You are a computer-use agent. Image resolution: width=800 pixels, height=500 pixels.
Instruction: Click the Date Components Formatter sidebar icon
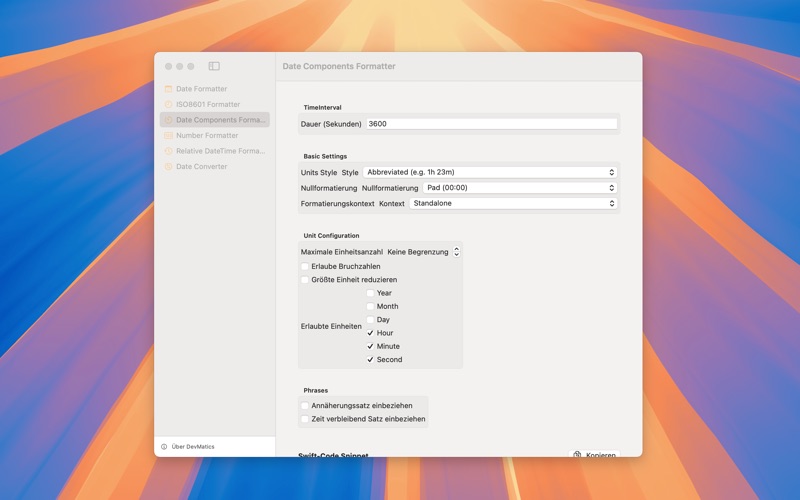[x=168, y=120]
